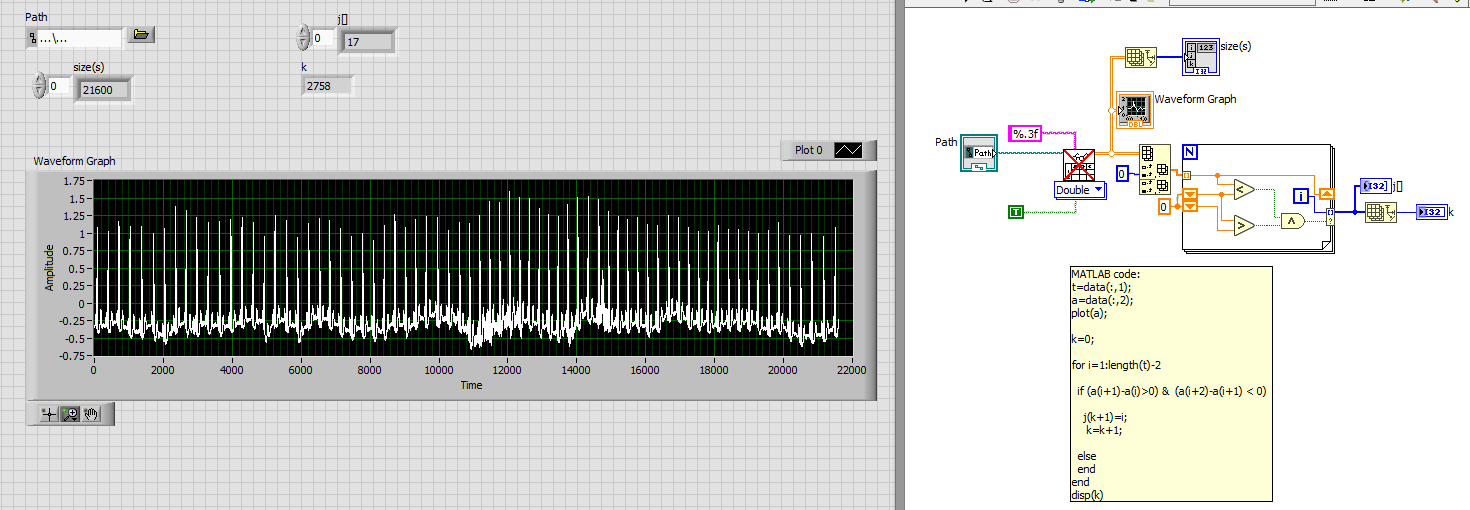Click the %.3f format string constant
The height and width of the screenshot is (510, 1470).
click(x=1025, y=134)
